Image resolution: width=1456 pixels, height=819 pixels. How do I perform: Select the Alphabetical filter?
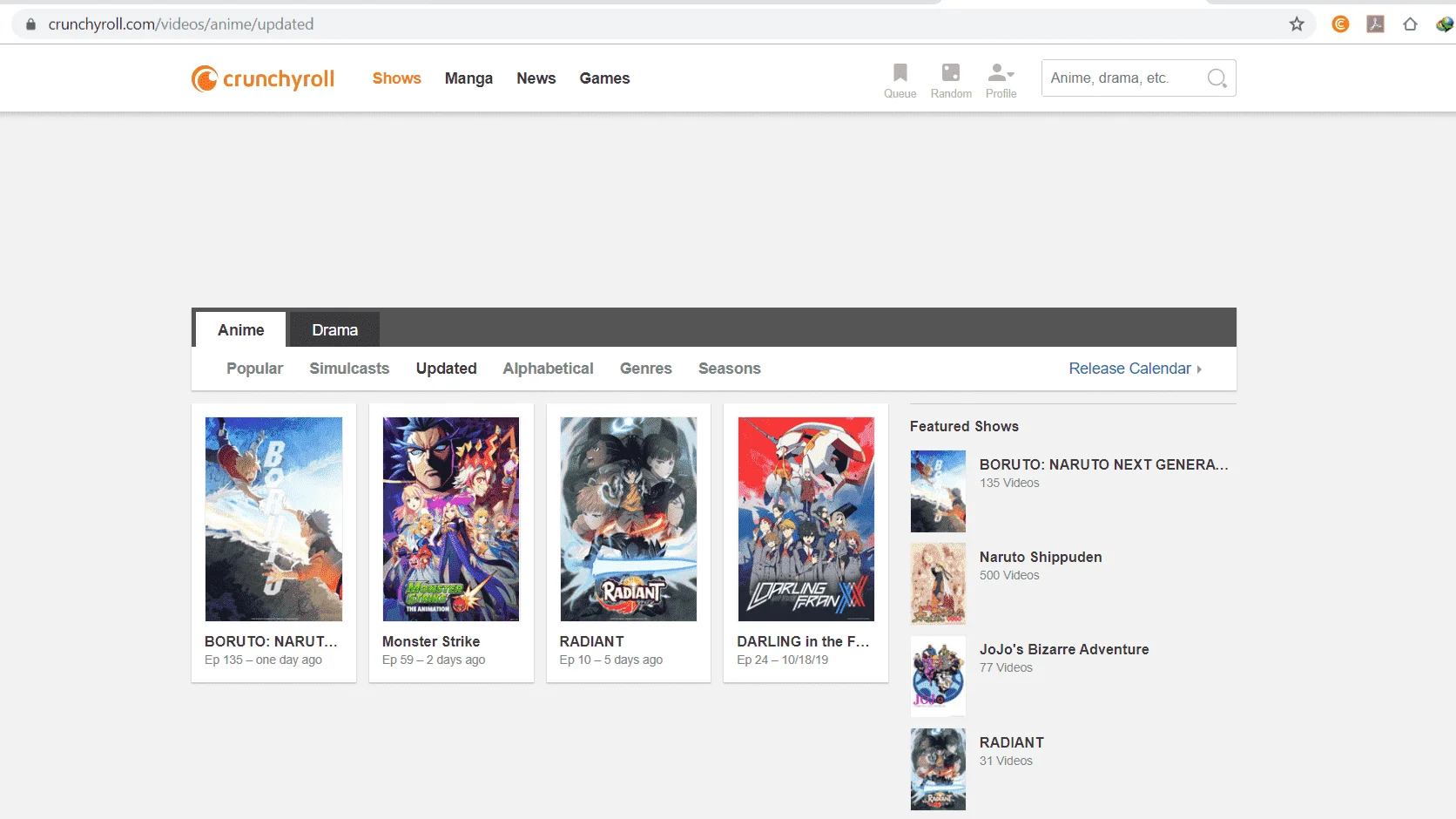[x=549, y=369]
